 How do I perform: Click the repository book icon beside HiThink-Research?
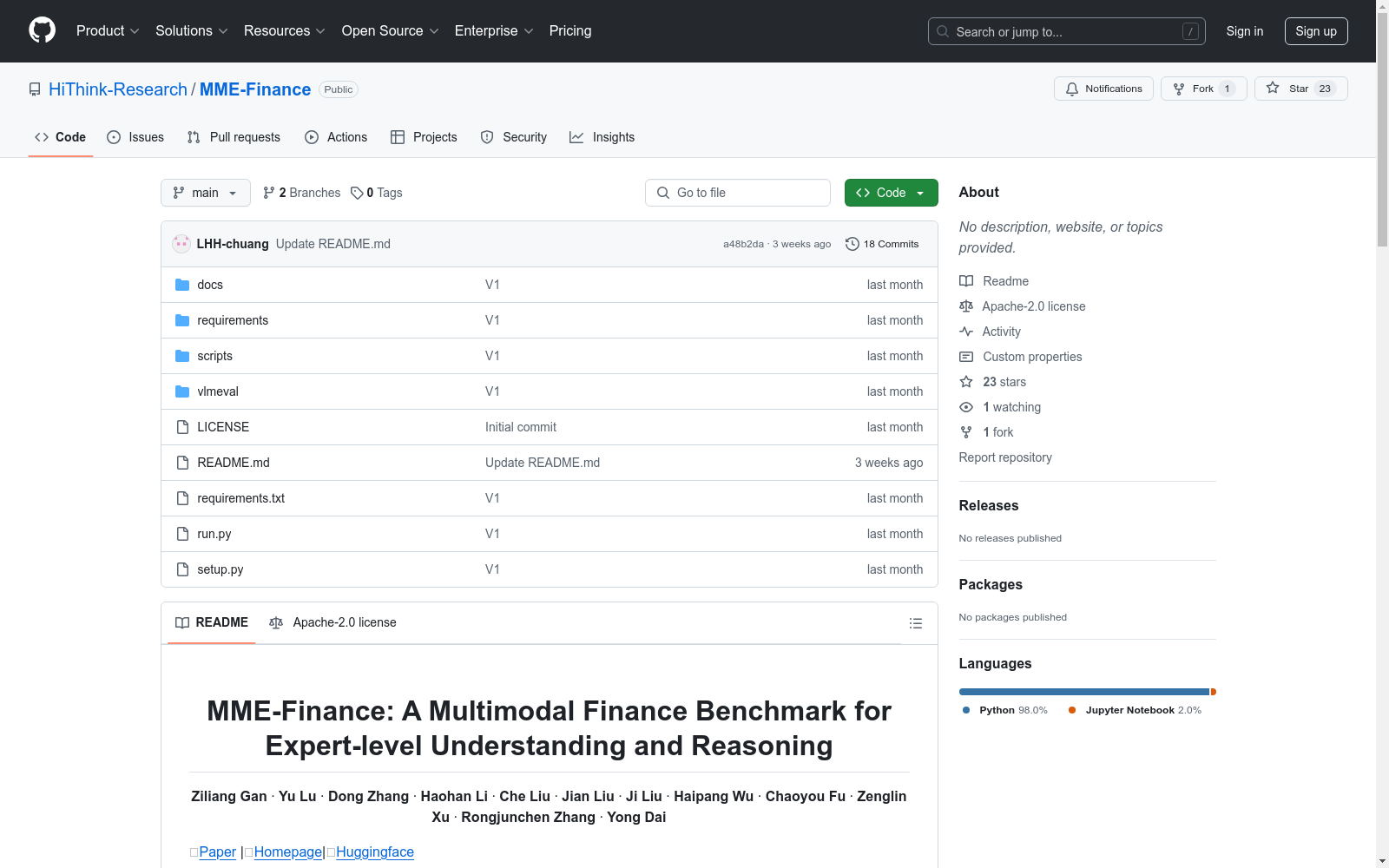coord(35,89)
